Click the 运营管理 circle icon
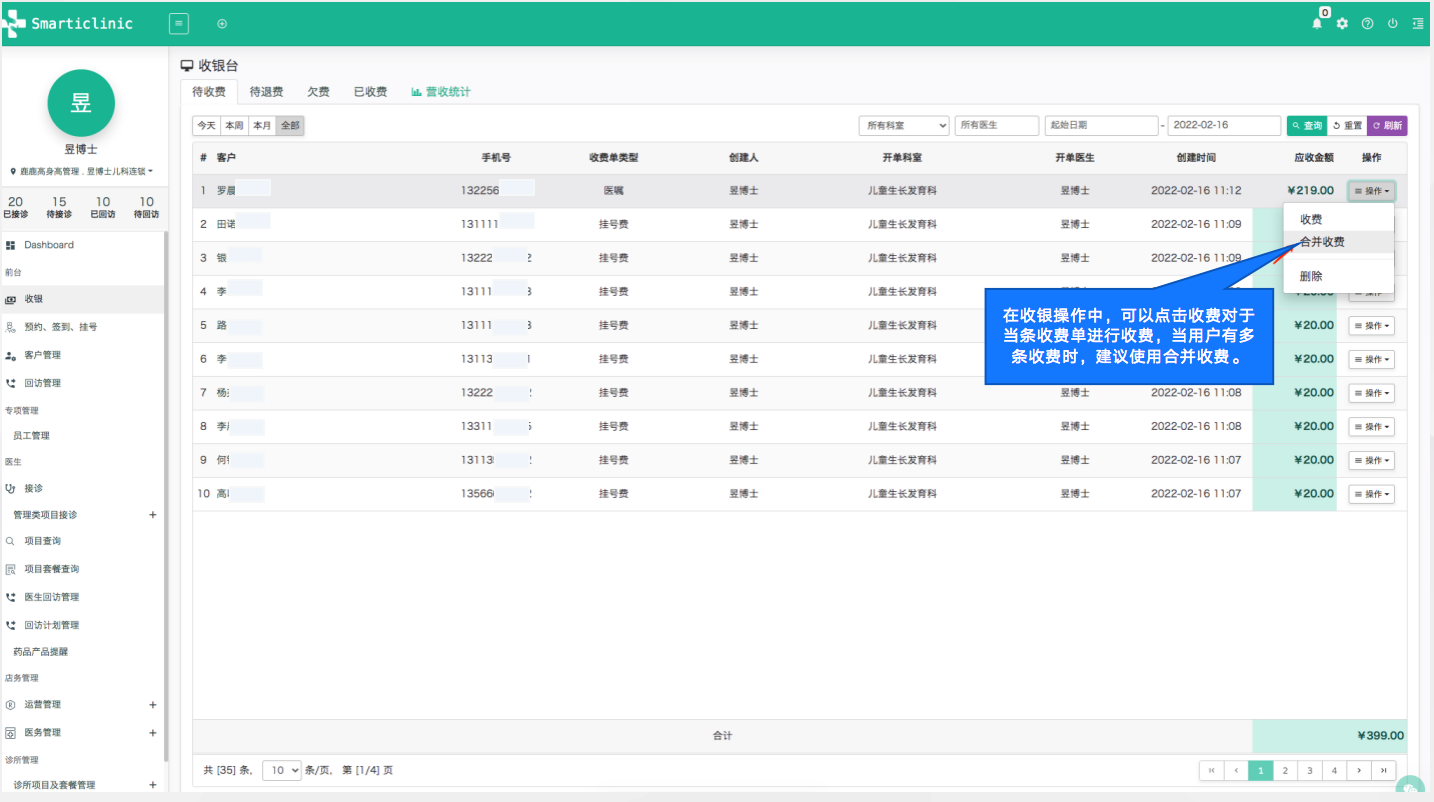Image resolution: width=1434 pixels, height=802 pixels. 10,705
